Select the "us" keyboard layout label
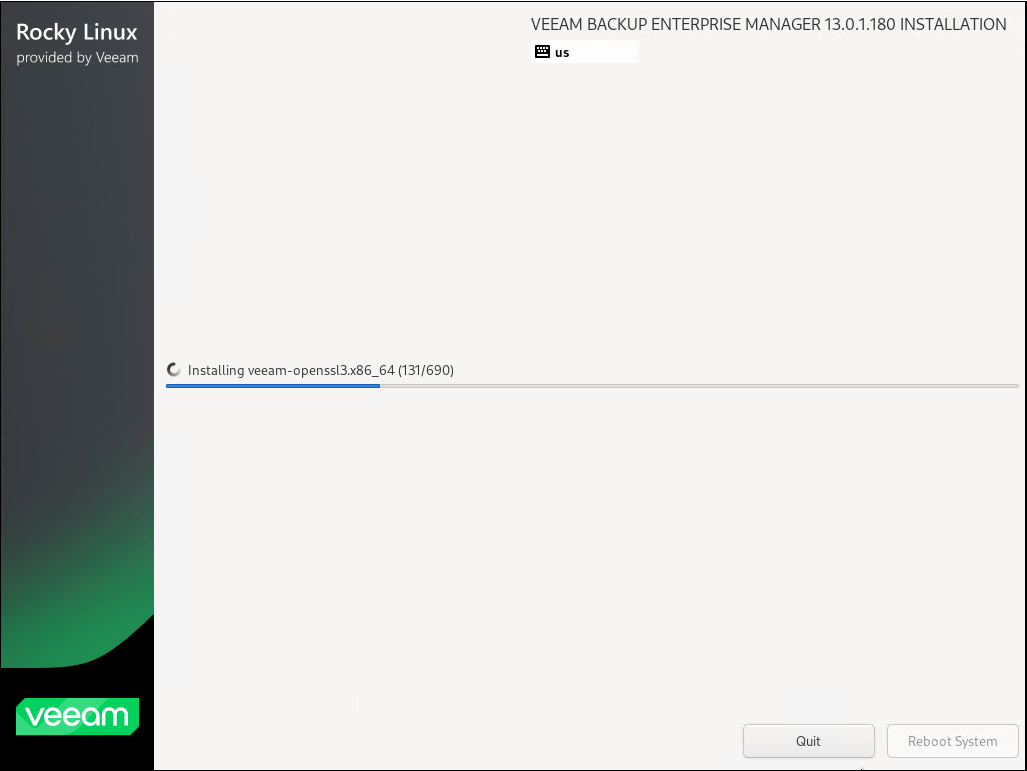 pos(562,52)
